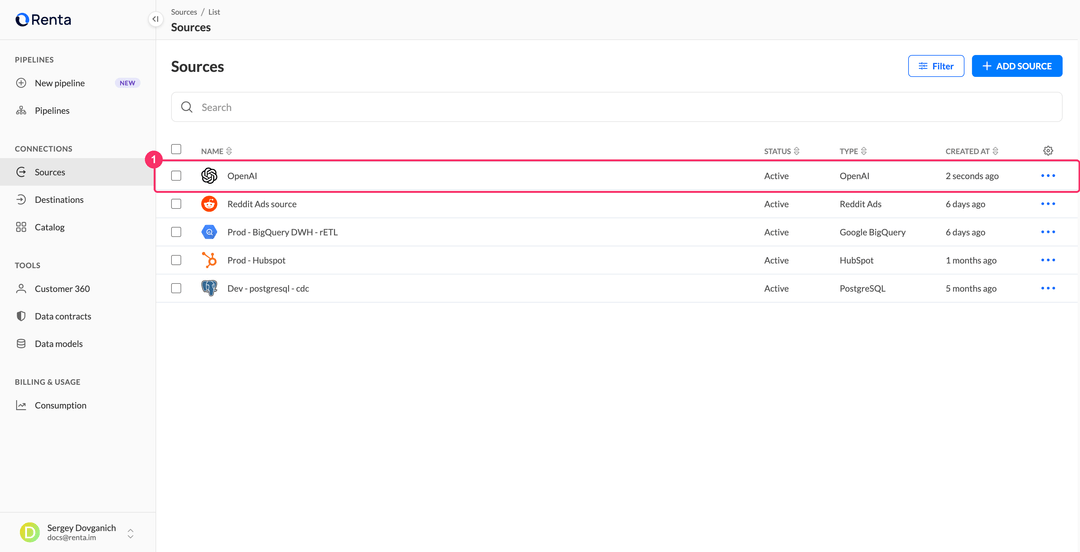Check the box for the OpenAI source
The height and width of the screenshot is (552, 1080).
(176, 176)
